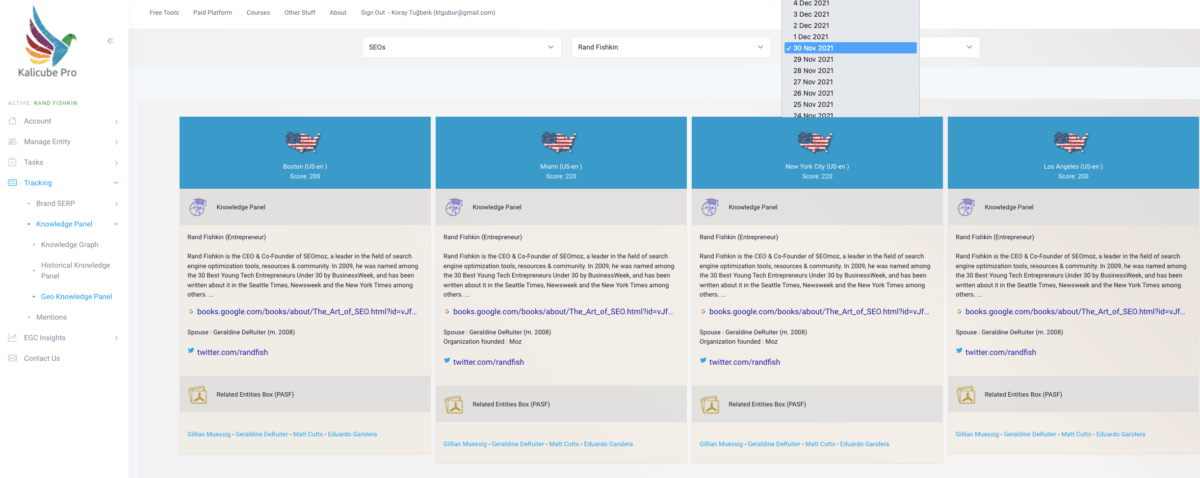Click the Twitter bird icon in Boston card
Screen dimensions: 1200x478
click(191, 351)
